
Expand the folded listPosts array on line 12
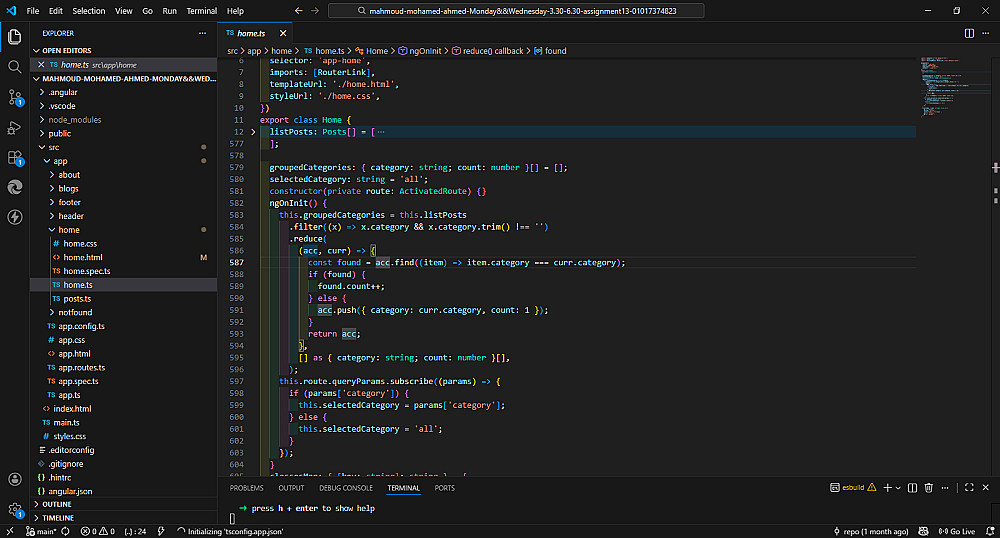[253, 132]
